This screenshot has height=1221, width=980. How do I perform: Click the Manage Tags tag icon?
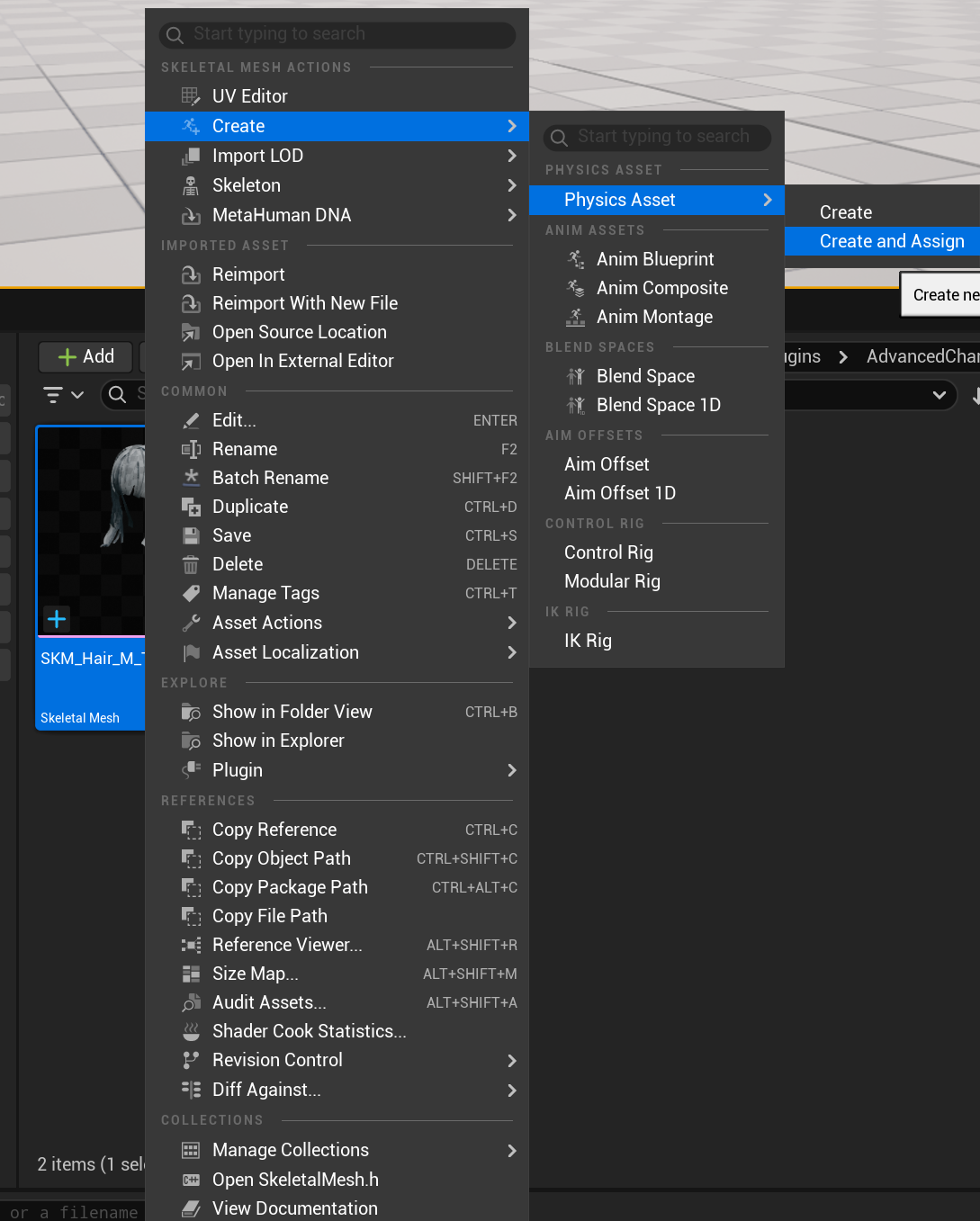pyautogui.click(x=191, y=593)
